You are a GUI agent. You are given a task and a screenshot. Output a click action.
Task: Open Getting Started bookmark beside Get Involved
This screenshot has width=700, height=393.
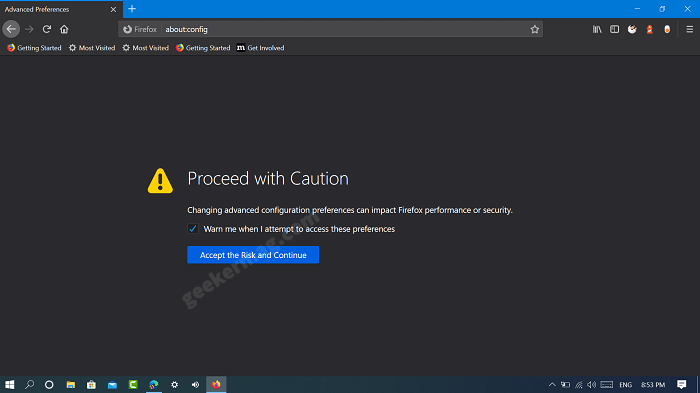click(x=203, y=48)
